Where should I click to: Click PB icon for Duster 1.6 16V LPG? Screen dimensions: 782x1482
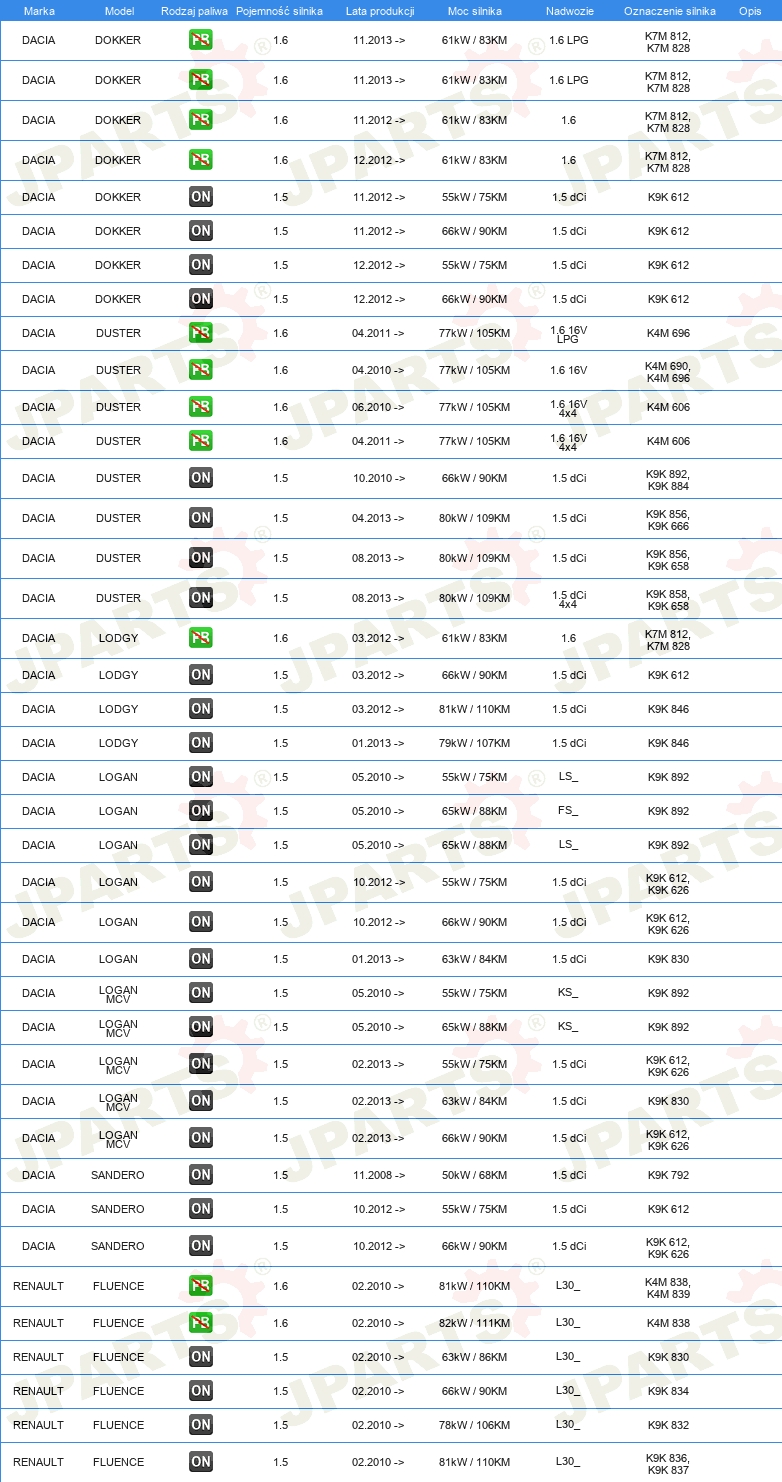coord(200,333)
